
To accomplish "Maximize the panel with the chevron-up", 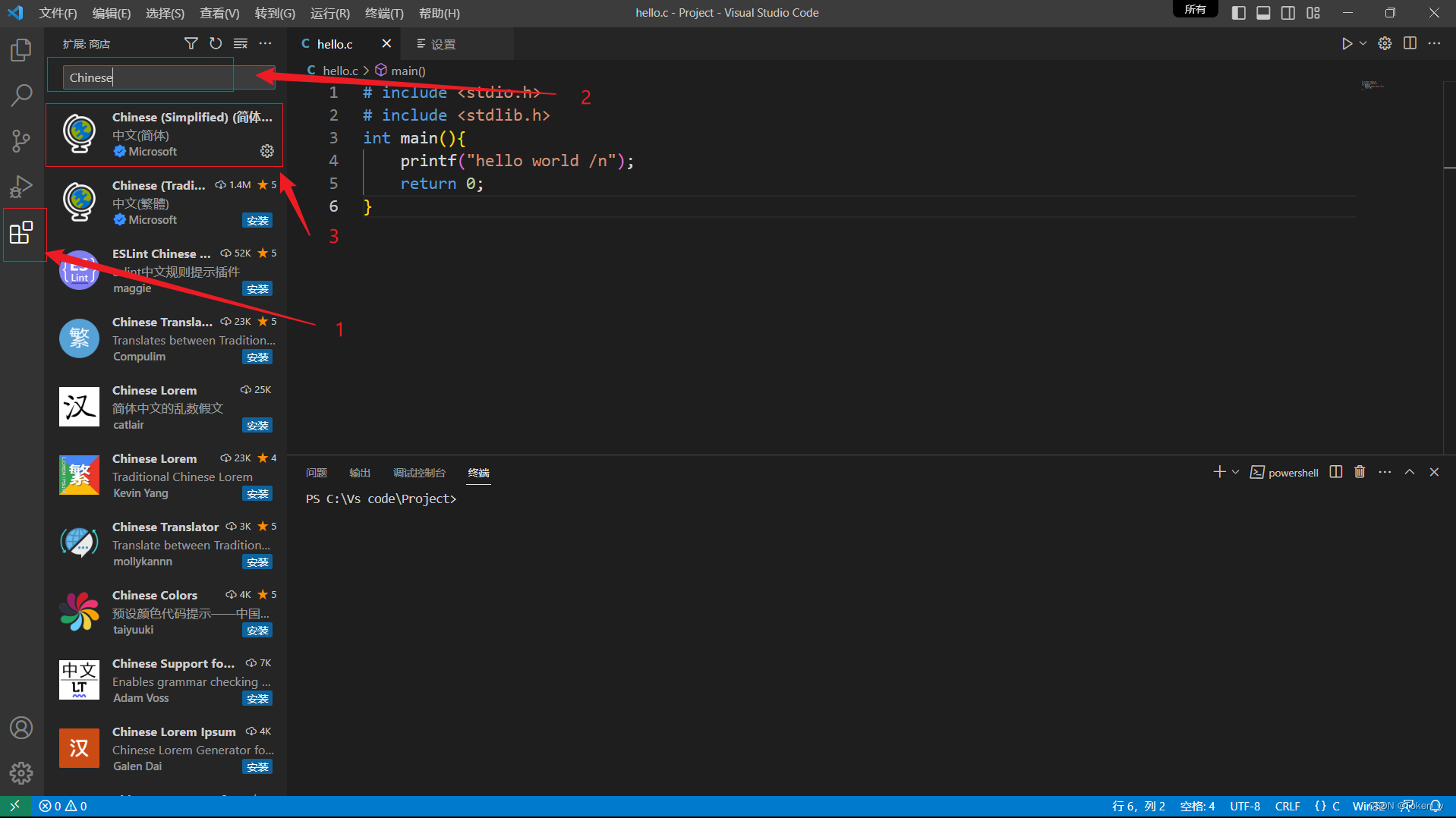I will 1410,472.
